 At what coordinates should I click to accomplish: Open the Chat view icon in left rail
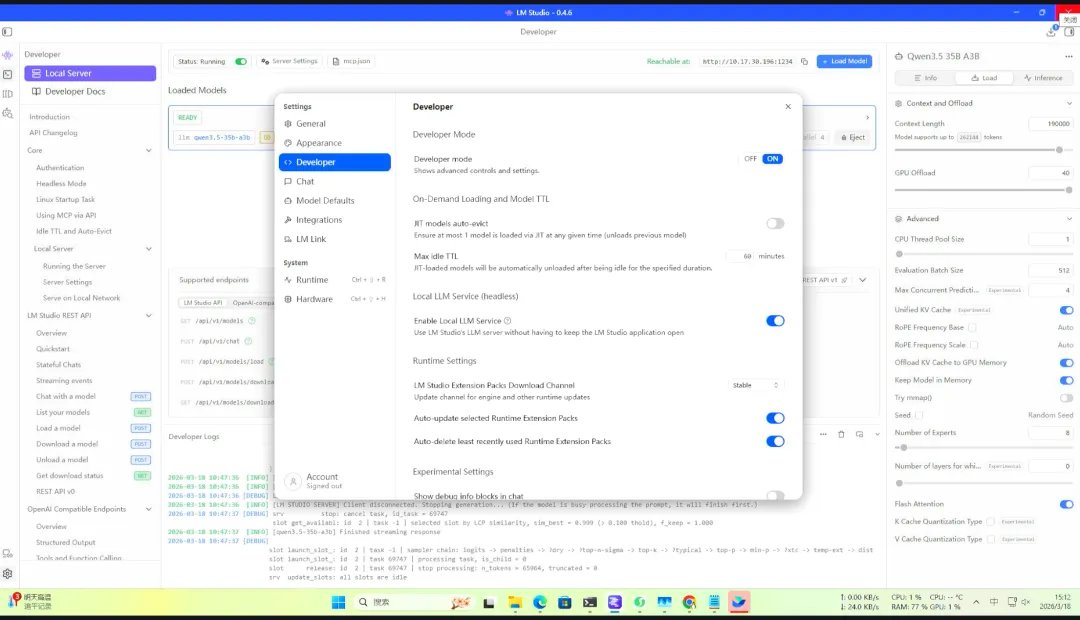click(x=8, y=55)
